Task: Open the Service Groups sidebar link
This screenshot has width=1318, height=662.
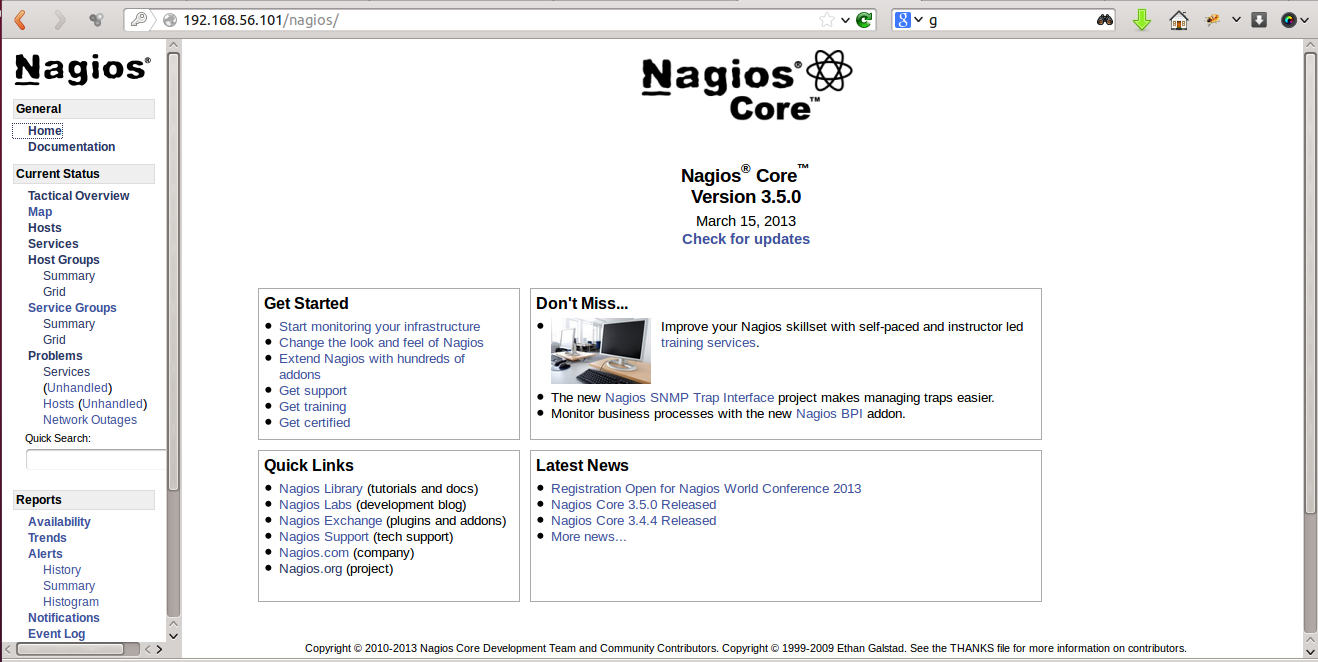Action: 72,308
